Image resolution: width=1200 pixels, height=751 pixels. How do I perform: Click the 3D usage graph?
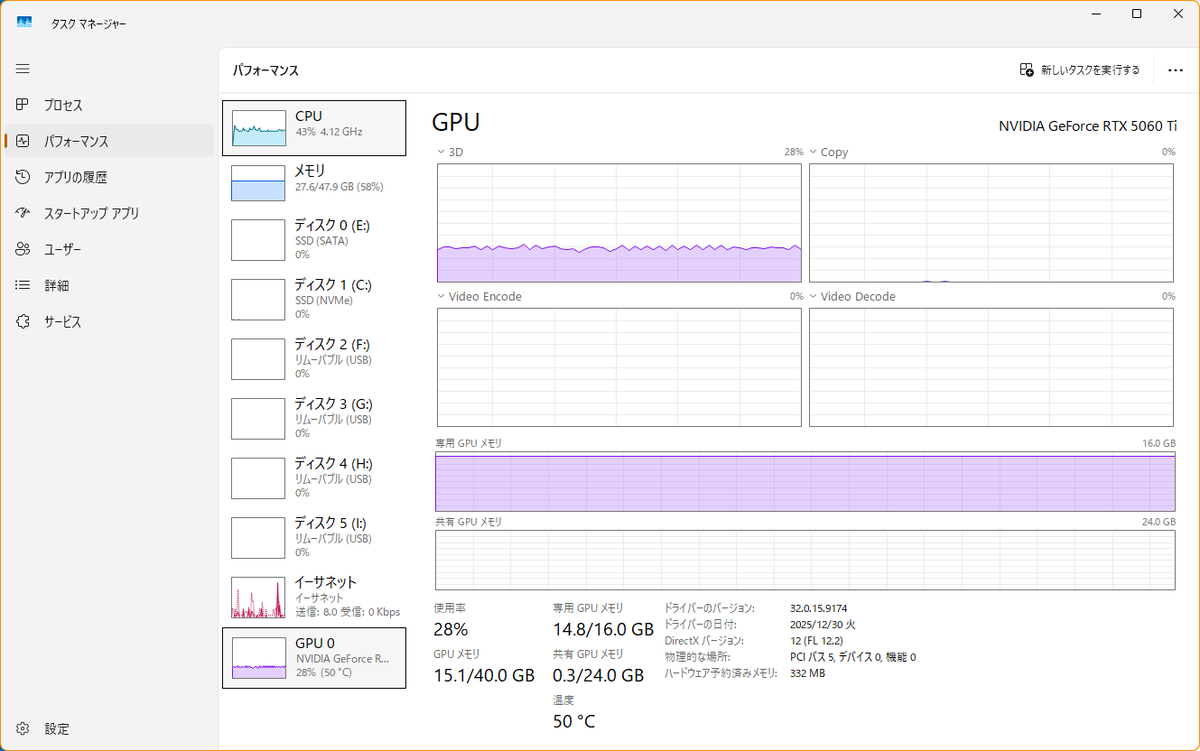(619, 223)
